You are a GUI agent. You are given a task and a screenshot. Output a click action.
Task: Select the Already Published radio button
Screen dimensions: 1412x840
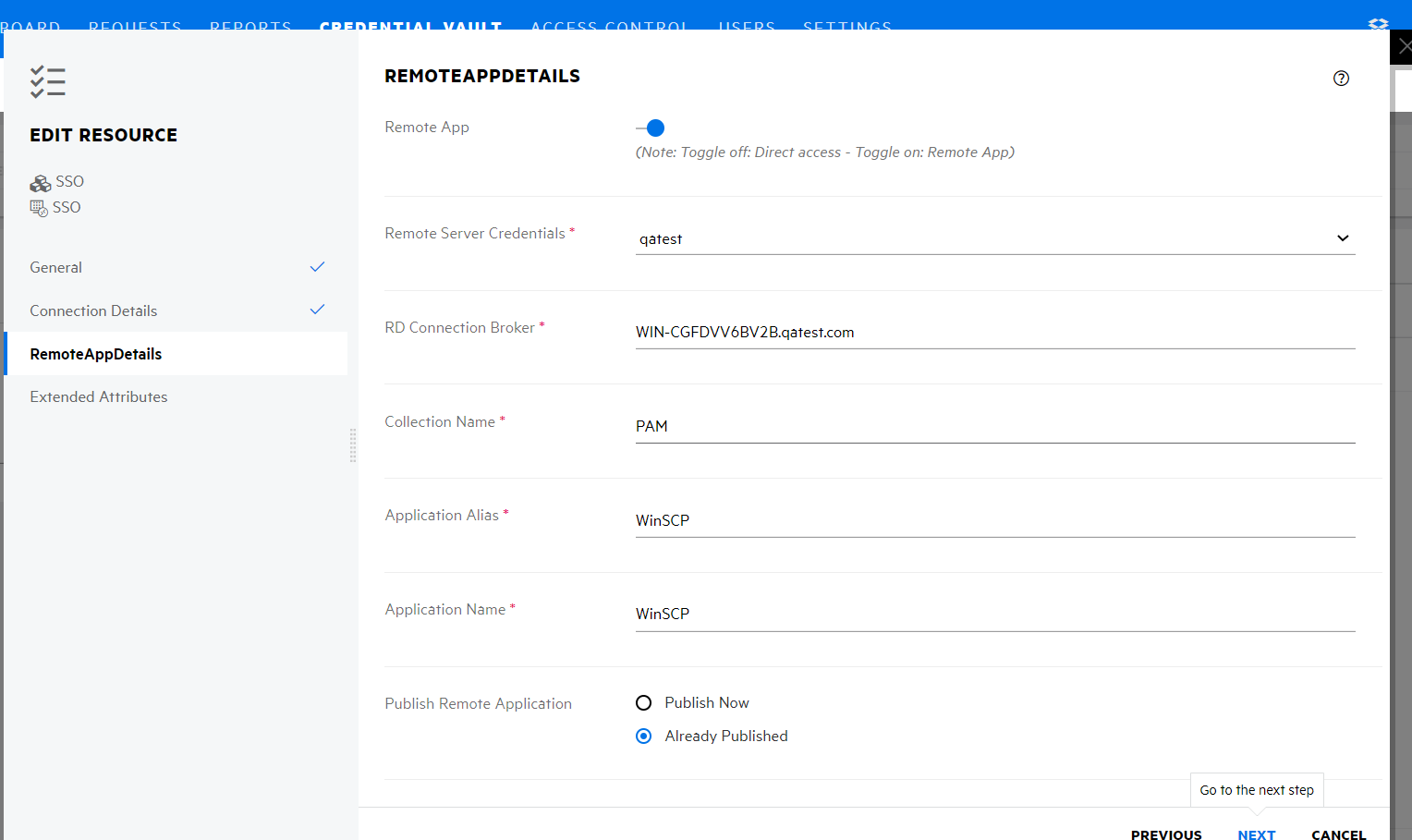pos(643,736)
